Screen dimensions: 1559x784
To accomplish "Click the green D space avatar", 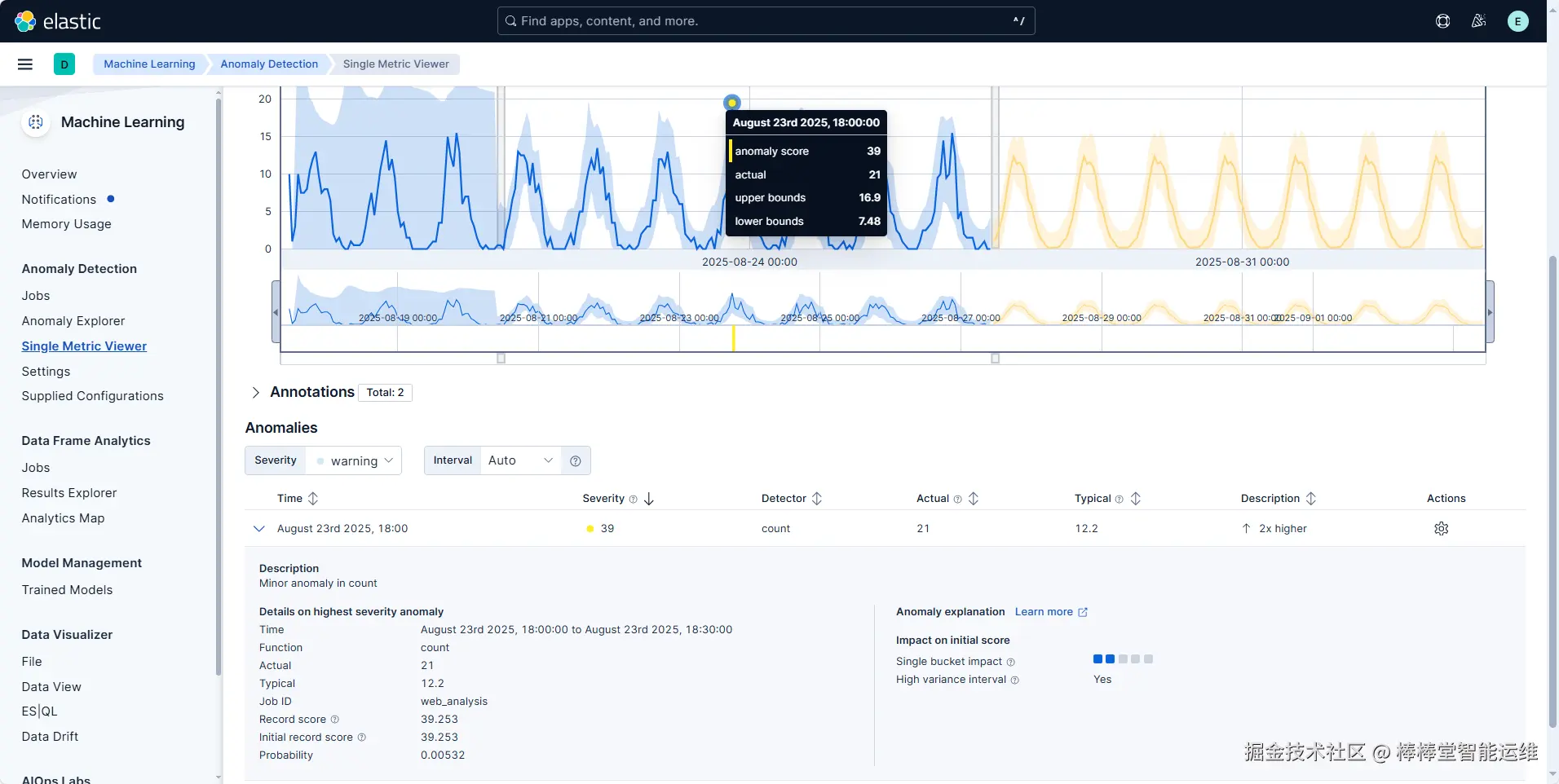I will click(x=64, y=64).
